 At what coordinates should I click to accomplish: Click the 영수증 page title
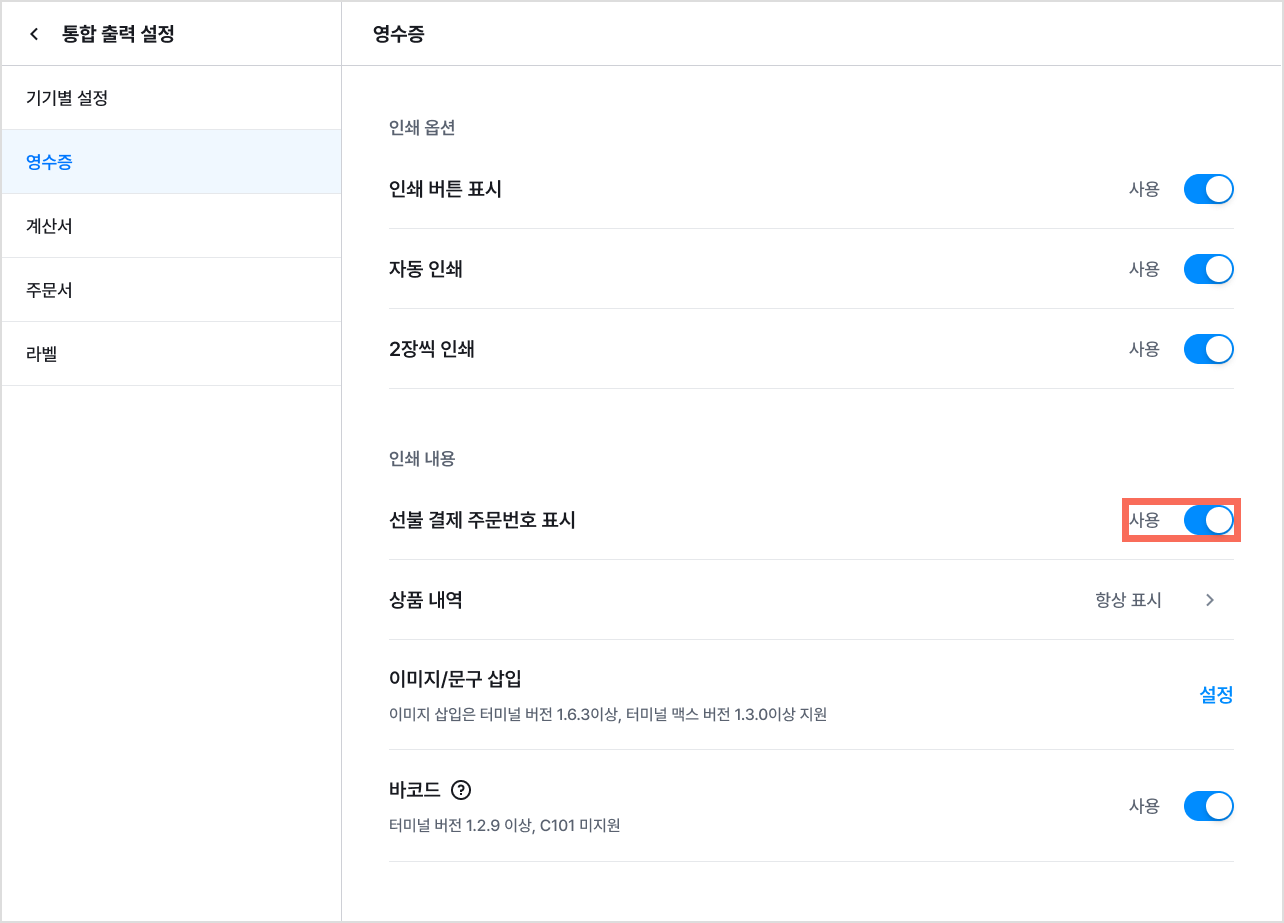pyautogui.click(x=399, y=34)
